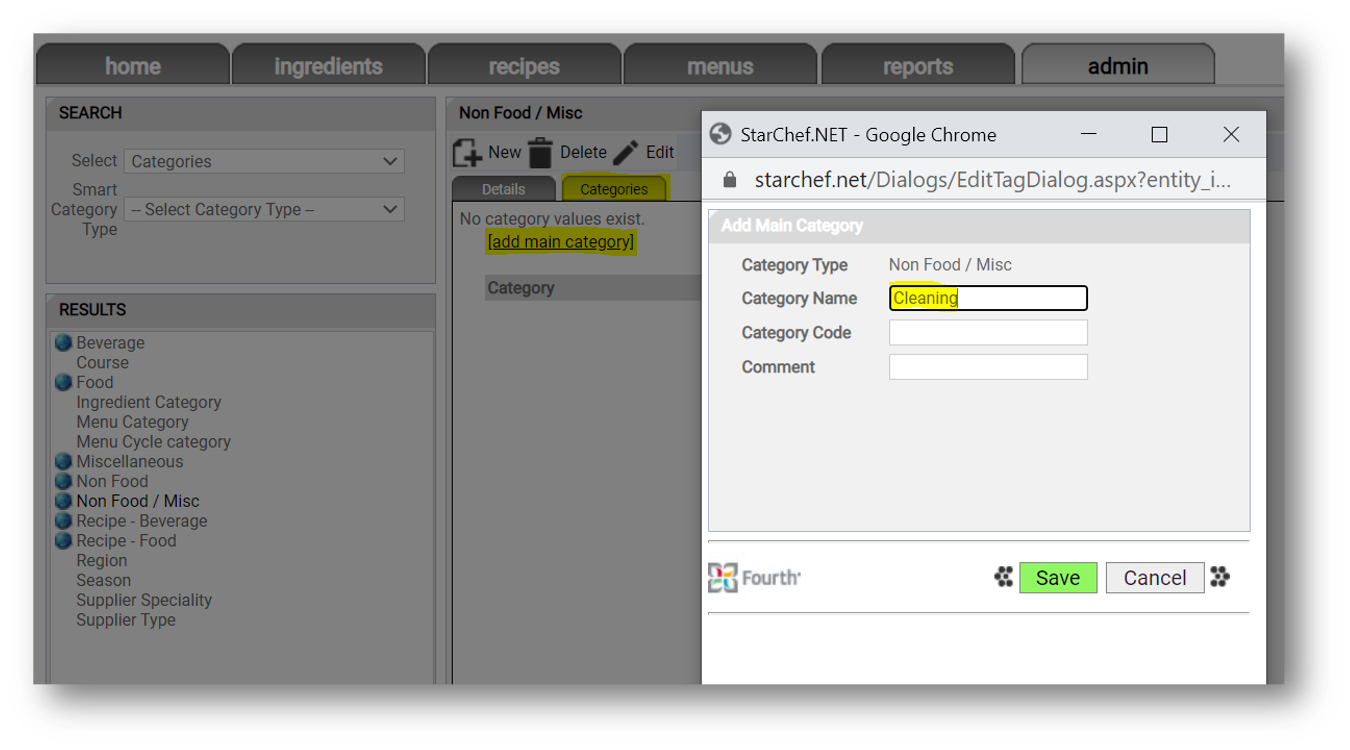Maximize the StarChef.NET dialog window

pos(1159,134)
